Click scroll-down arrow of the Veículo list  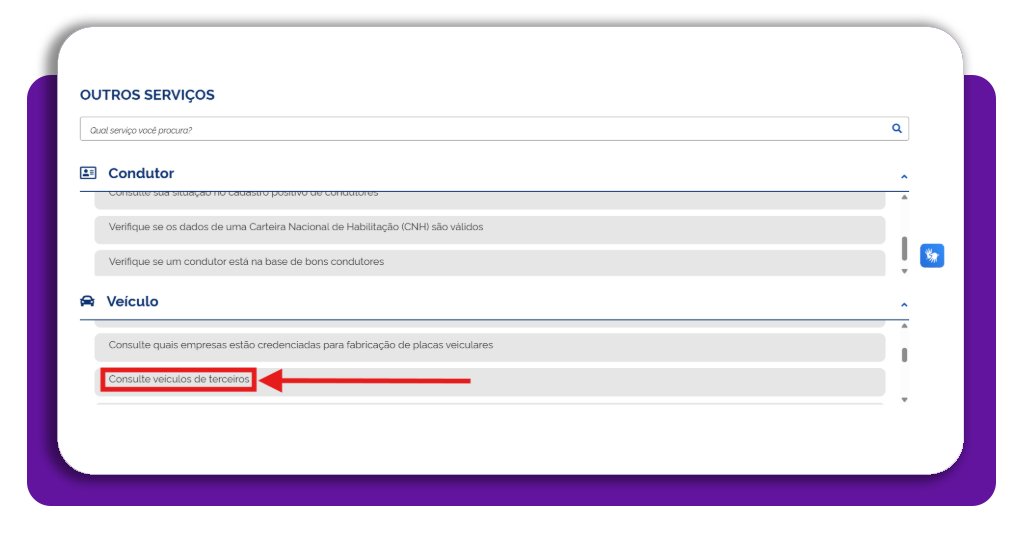904,399
